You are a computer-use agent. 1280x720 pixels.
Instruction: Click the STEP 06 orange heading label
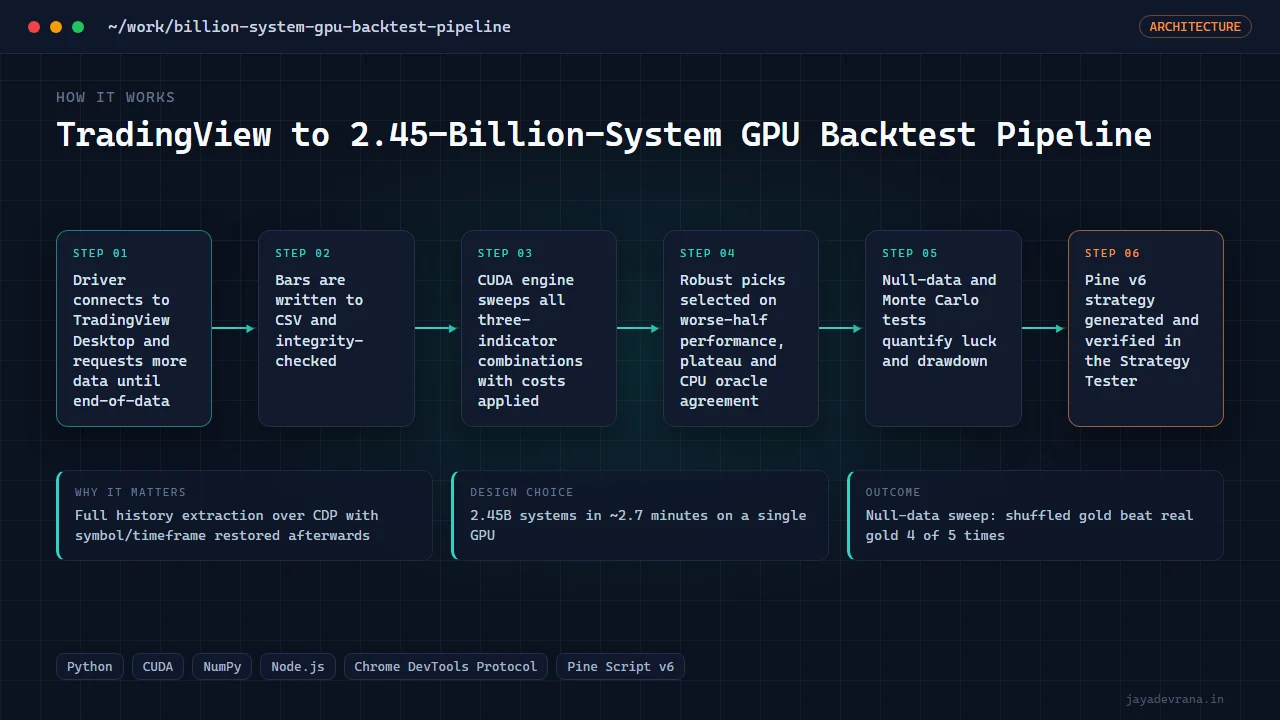pyautogui.click(x=1112, y=253)
